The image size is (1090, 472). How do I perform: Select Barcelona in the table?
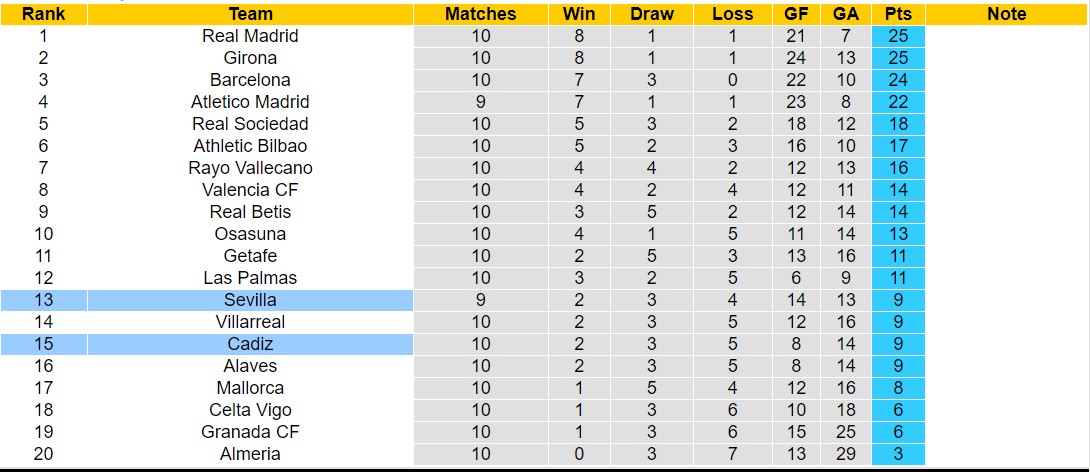[x=250, y=80]
